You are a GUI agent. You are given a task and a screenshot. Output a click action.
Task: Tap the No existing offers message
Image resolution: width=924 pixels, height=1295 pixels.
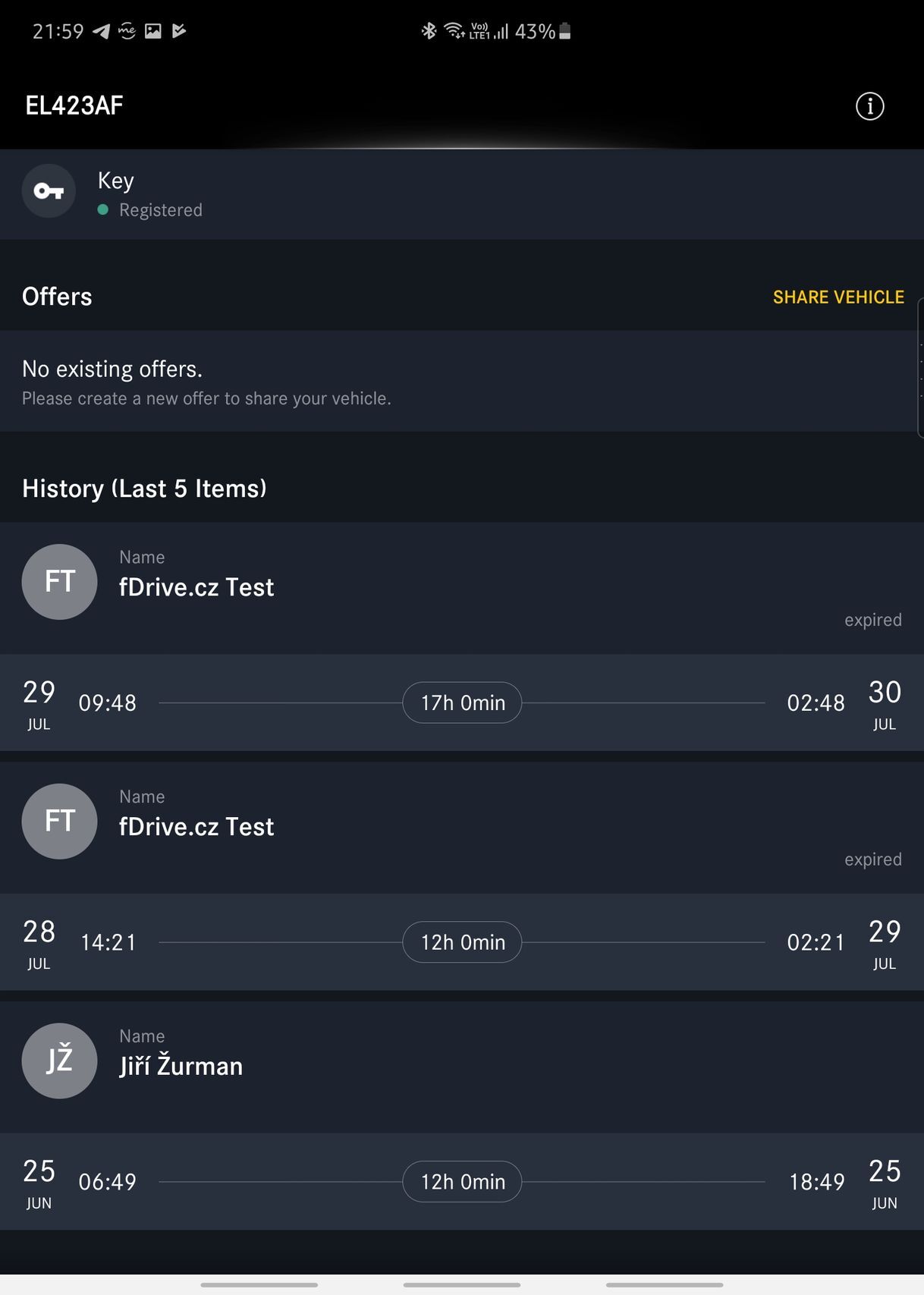[206, 382]
